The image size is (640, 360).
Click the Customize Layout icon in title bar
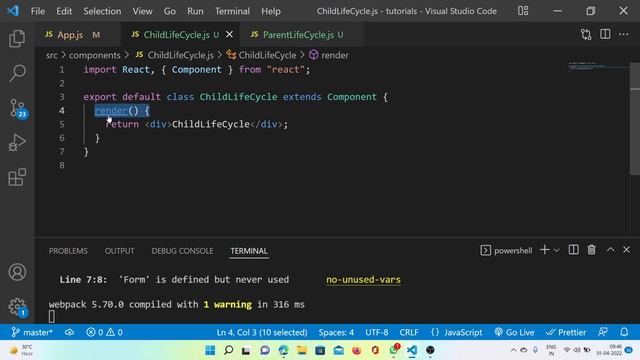click(523, 11)
